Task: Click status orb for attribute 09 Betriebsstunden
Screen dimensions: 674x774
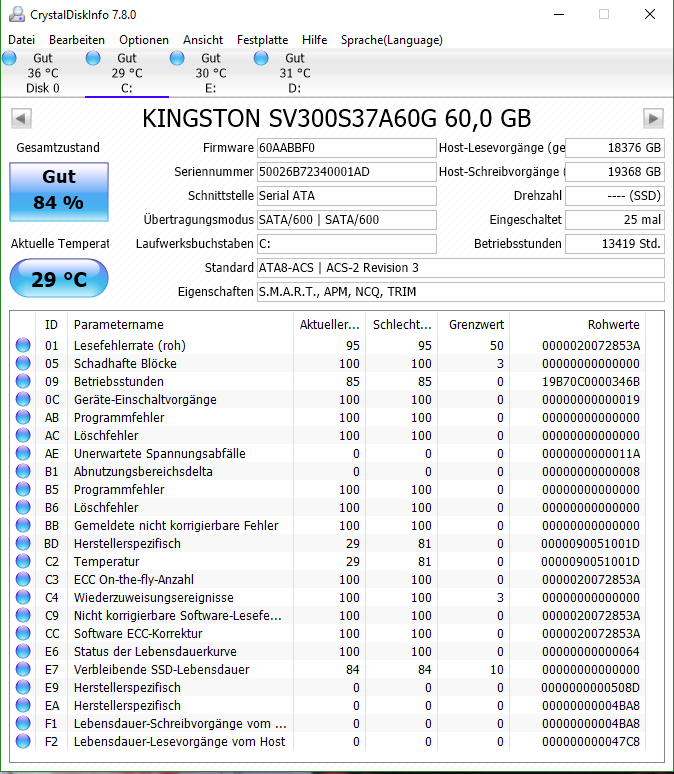Action: pyautogui.click(x=23, y=381)
